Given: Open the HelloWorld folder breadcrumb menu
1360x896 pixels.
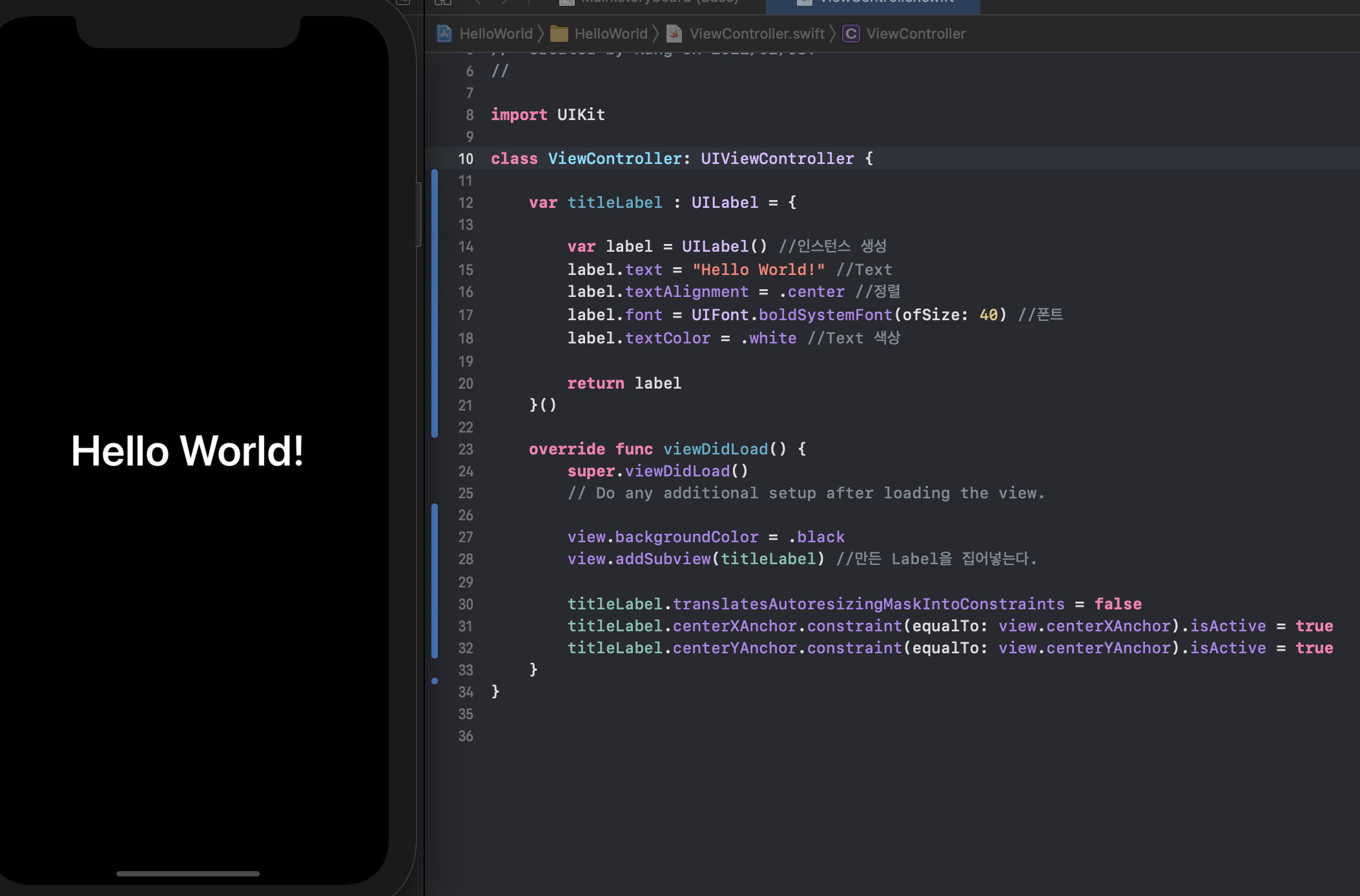Looking at the screenshot, I should (x=610, y=34).
